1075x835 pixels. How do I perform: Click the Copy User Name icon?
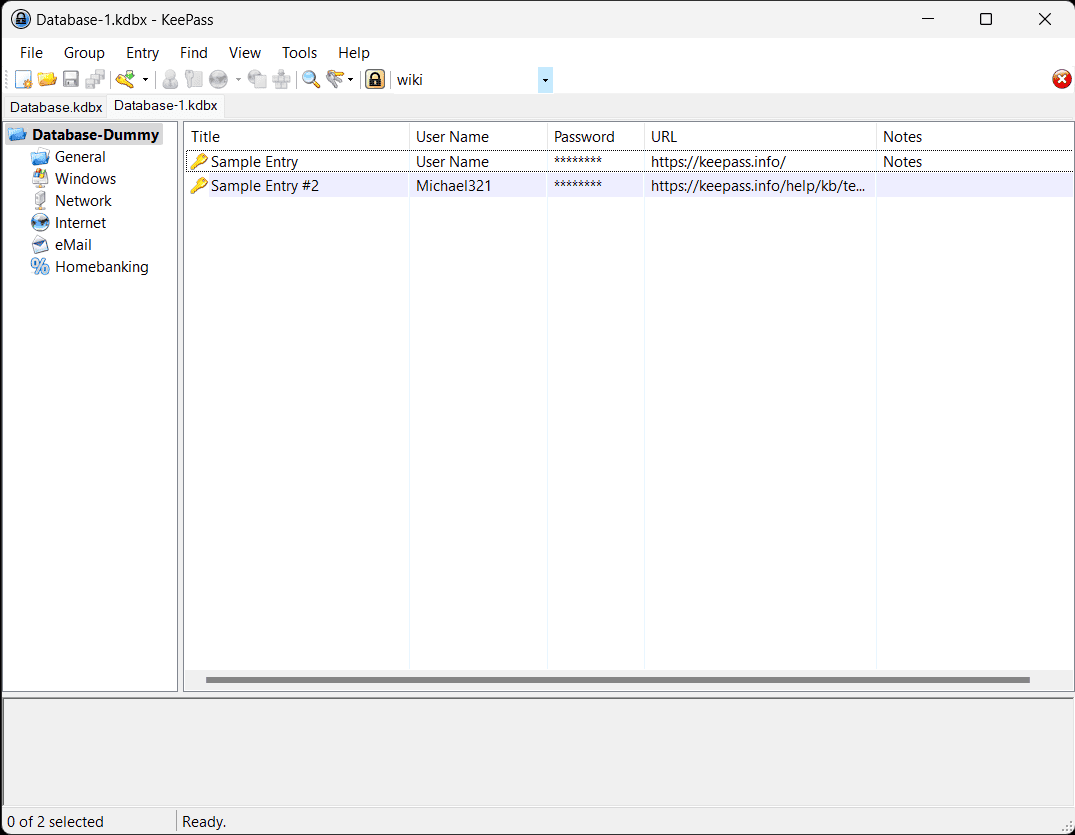tap(170, 80)
